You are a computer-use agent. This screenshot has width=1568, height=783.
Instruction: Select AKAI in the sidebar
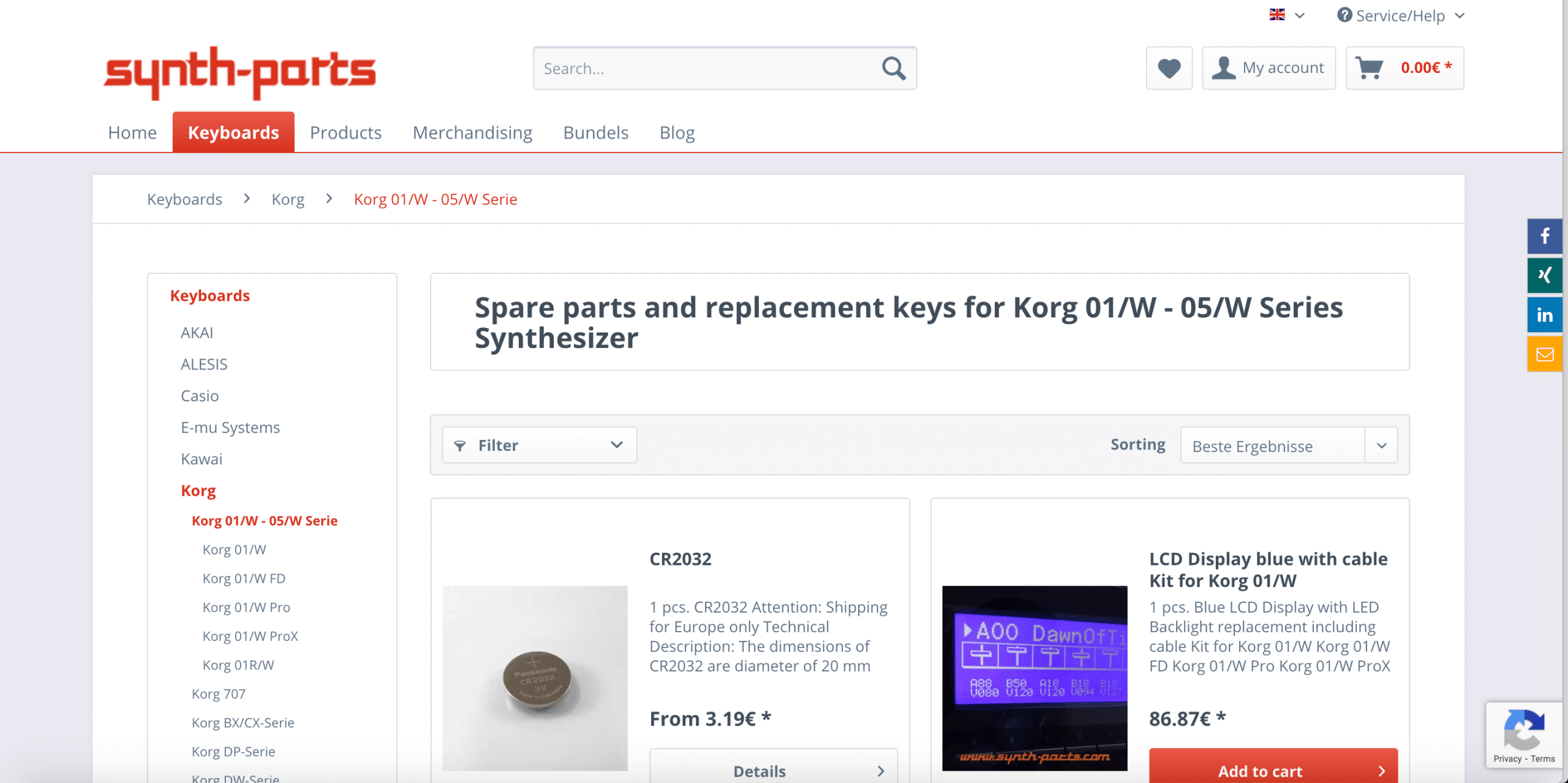coord(197,333)
